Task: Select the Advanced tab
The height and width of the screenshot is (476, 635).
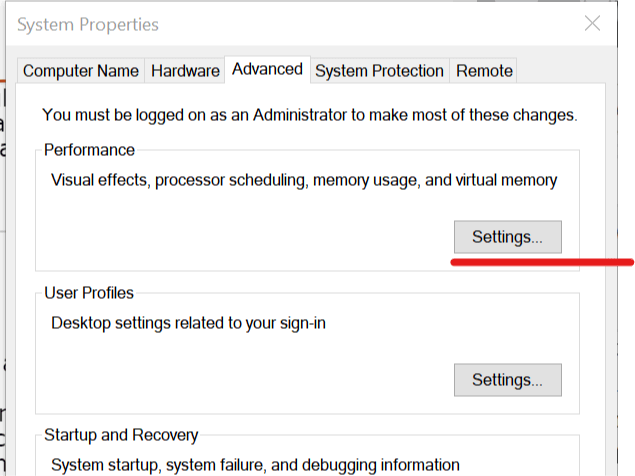Action: click(x=267, y=69)
